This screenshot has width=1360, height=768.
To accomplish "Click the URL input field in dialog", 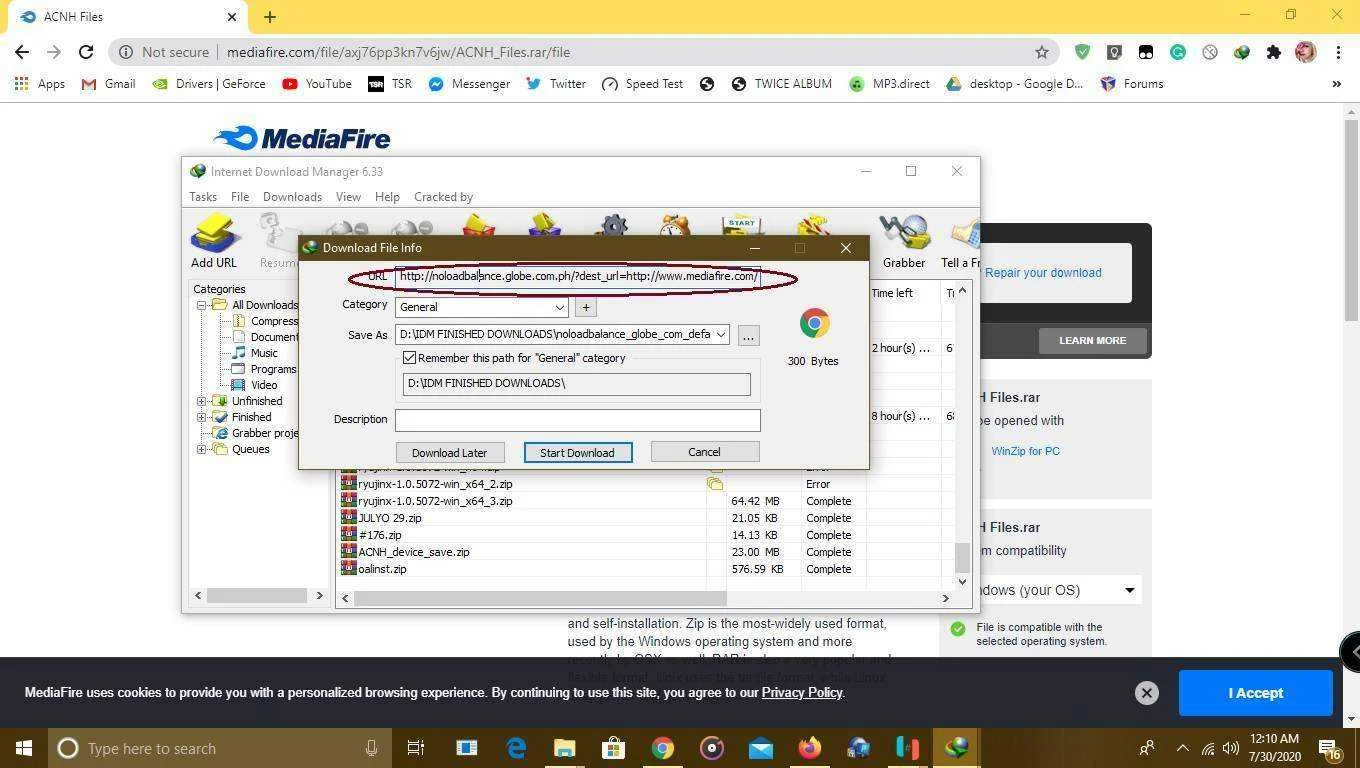I will (x=578, y=276).
